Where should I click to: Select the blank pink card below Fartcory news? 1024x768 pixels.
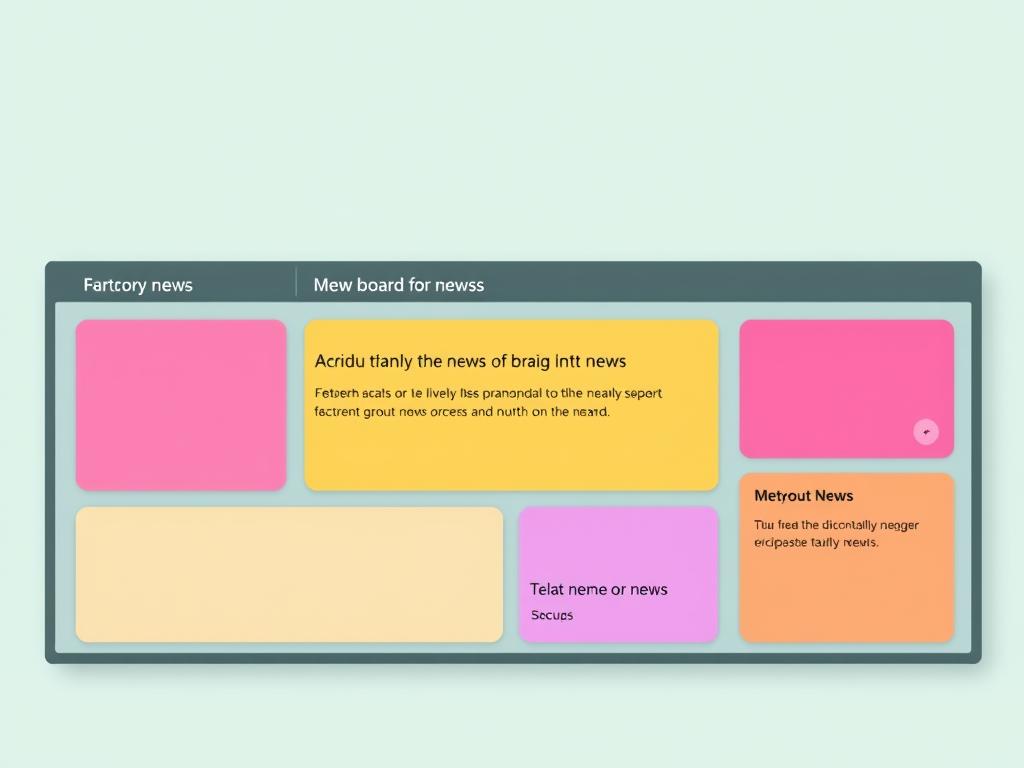pos(181,405)
